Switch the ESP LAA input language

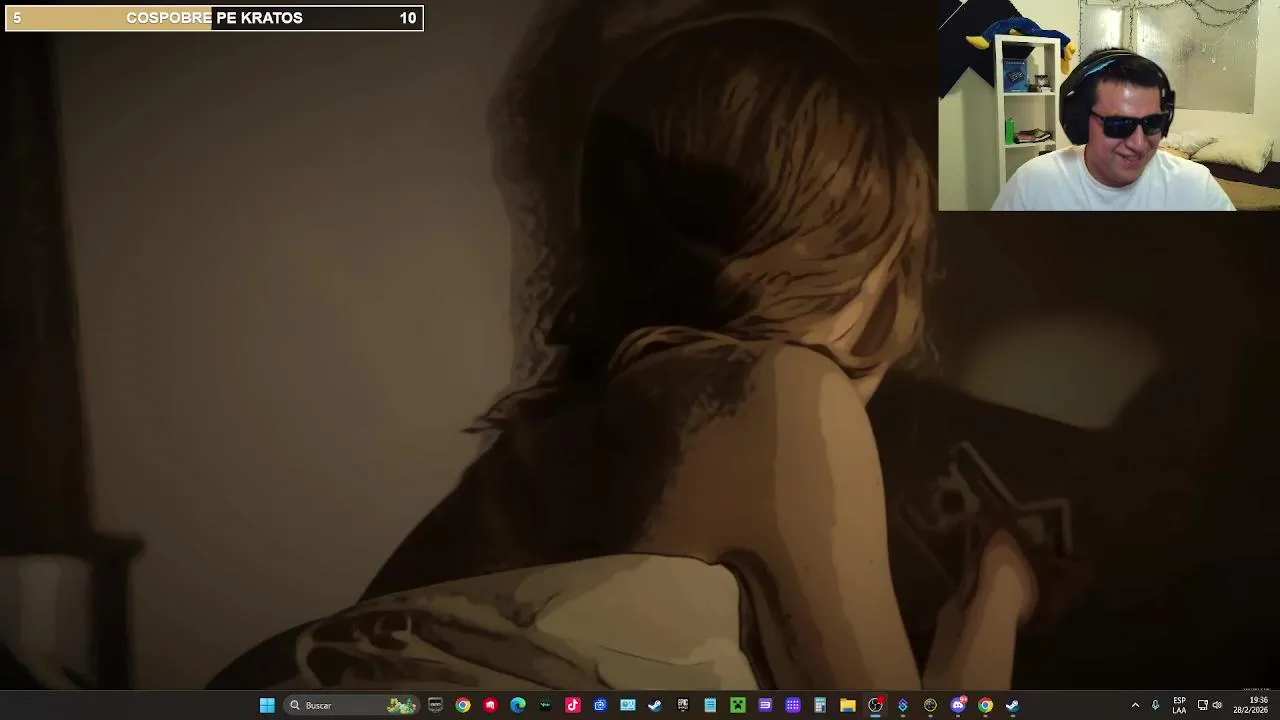pyautogui.click(x=1179, y=705)
